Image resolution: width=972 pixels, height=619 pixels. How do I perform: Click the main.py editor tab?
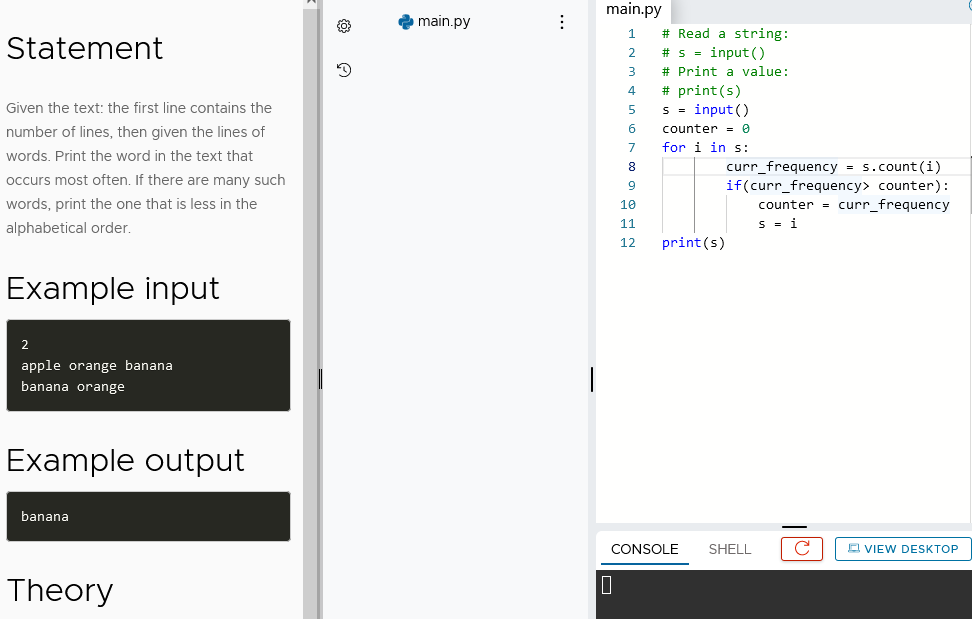(x=634, y=10)
